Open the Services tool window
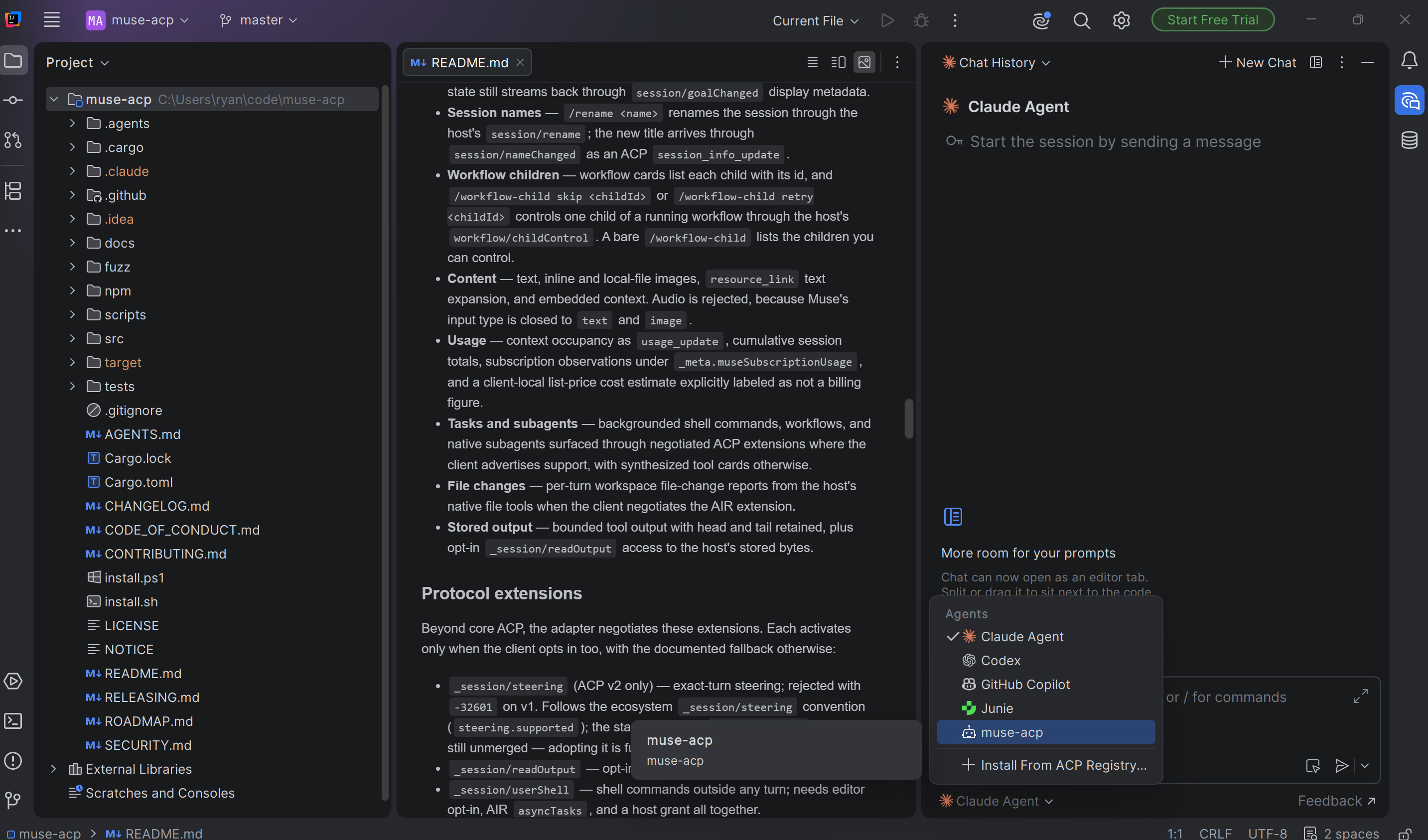Viewport: 1428px width, 840px height. [13, 681]
